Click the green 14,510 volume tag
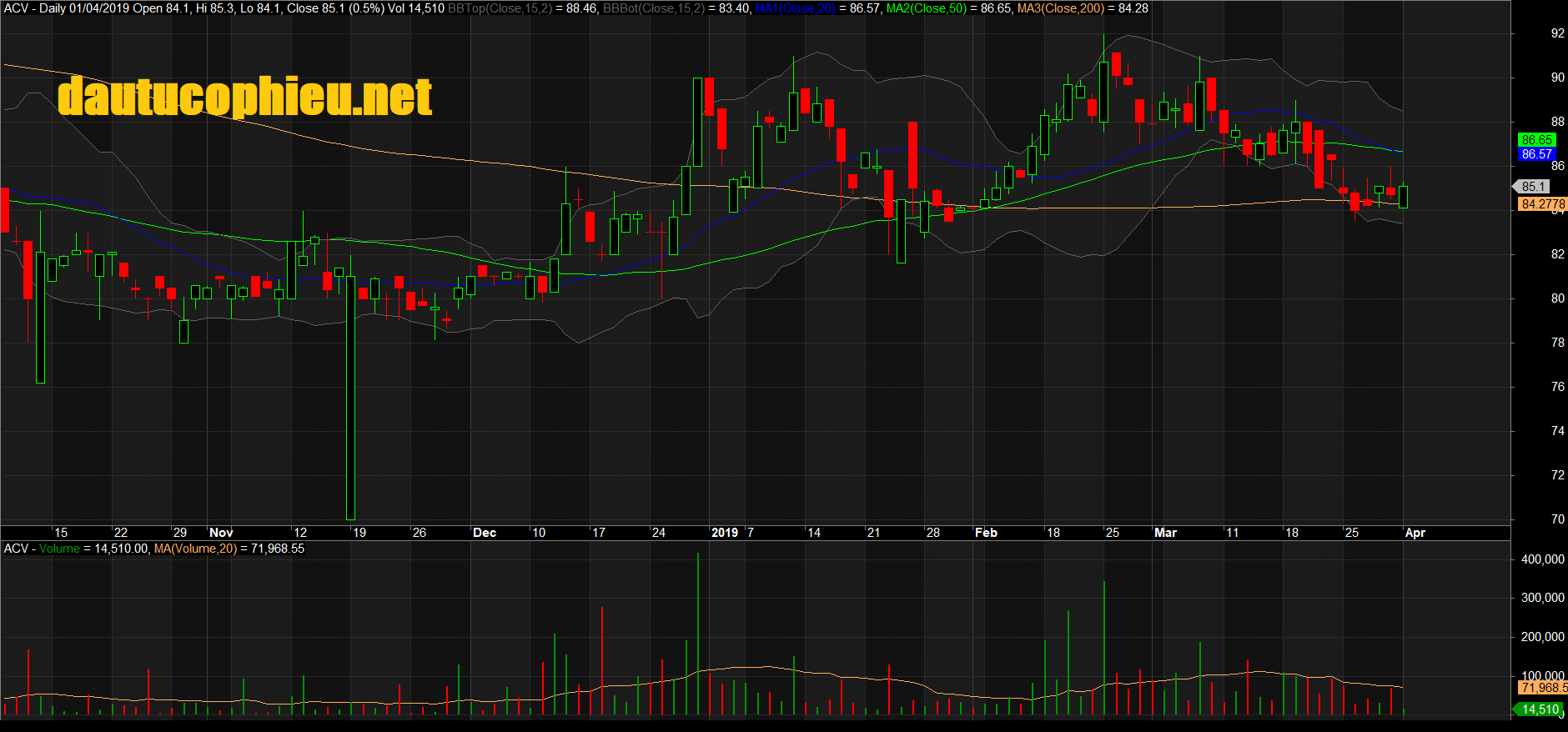 click(x=1539, y=709)
